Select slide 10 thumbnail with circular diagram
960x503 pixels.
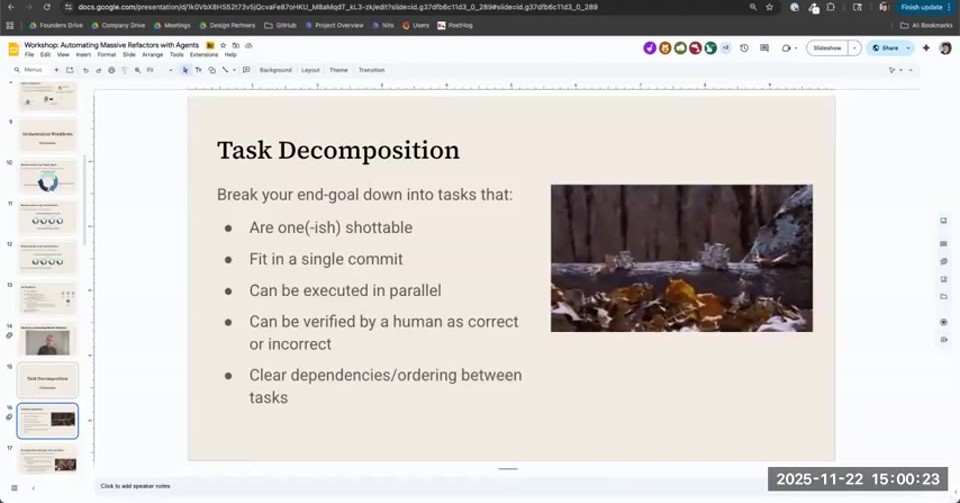click(47, 176)
